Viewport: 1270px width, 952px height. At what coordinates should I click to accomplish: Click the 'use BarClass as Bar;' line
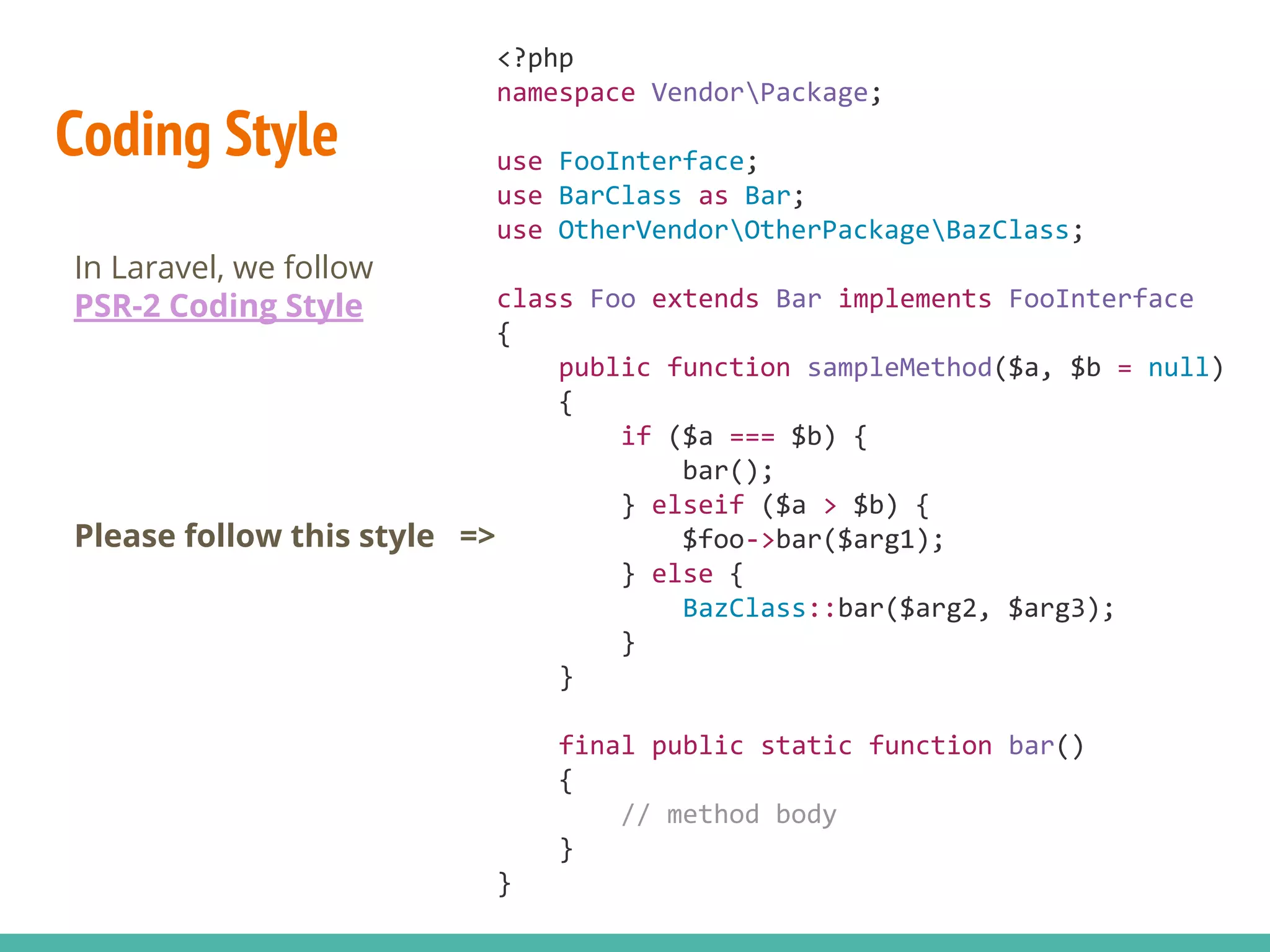coord(651,196)
